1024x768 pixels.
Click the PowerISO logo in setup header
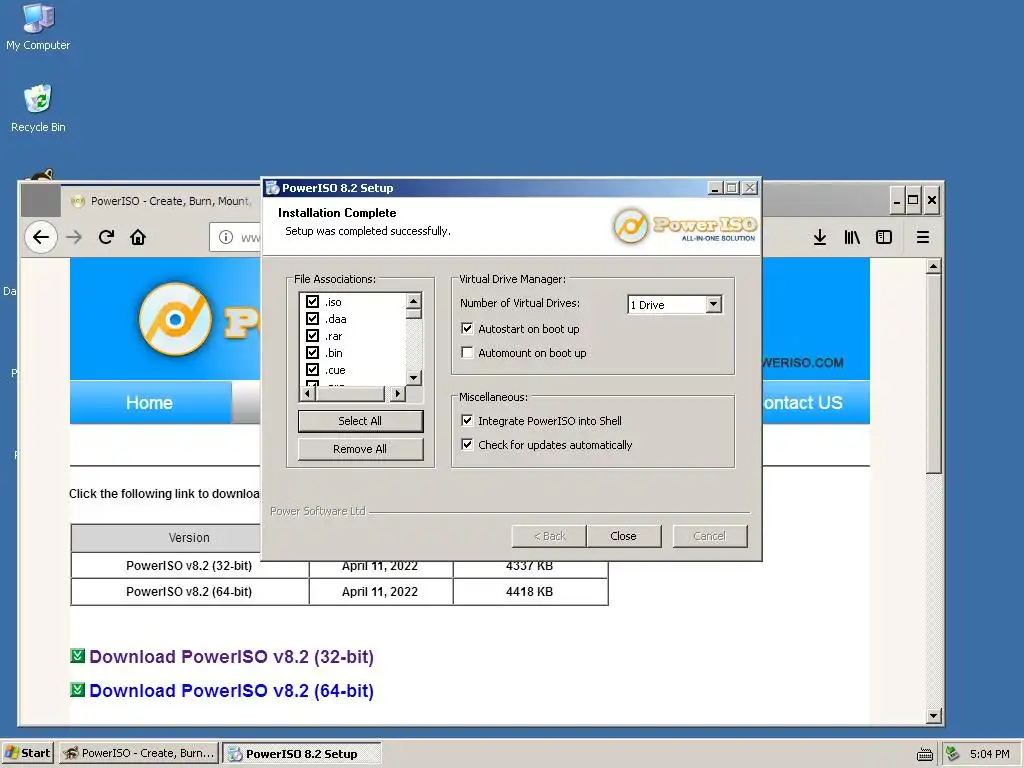[684, 227]
